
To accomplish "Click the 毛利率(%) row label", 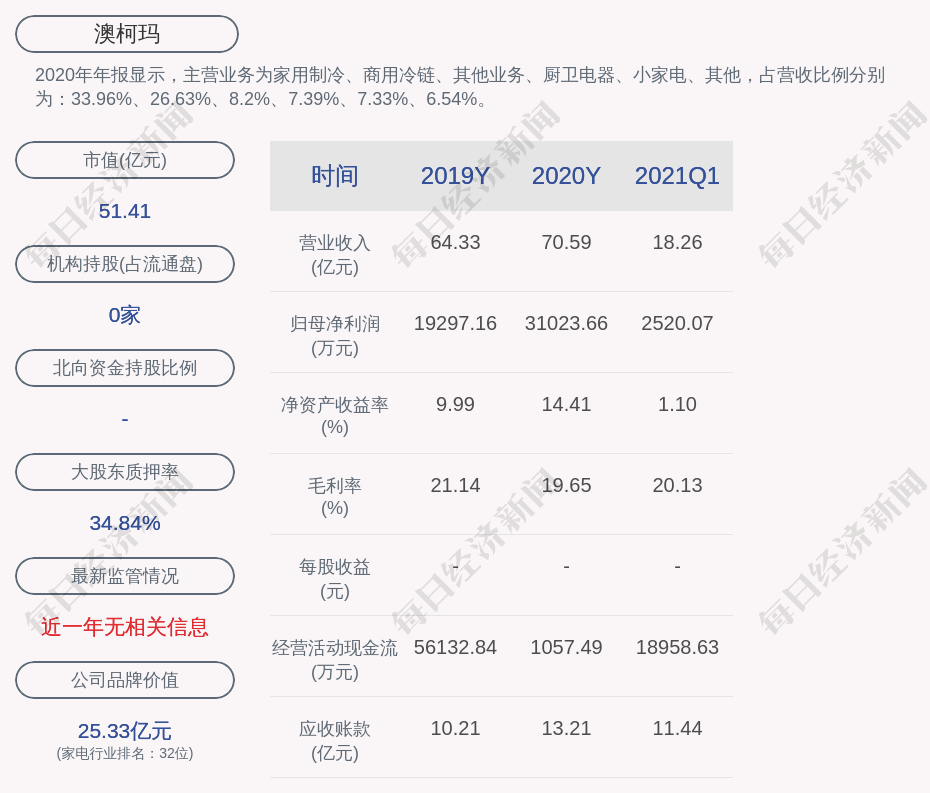I will [335, 497].
